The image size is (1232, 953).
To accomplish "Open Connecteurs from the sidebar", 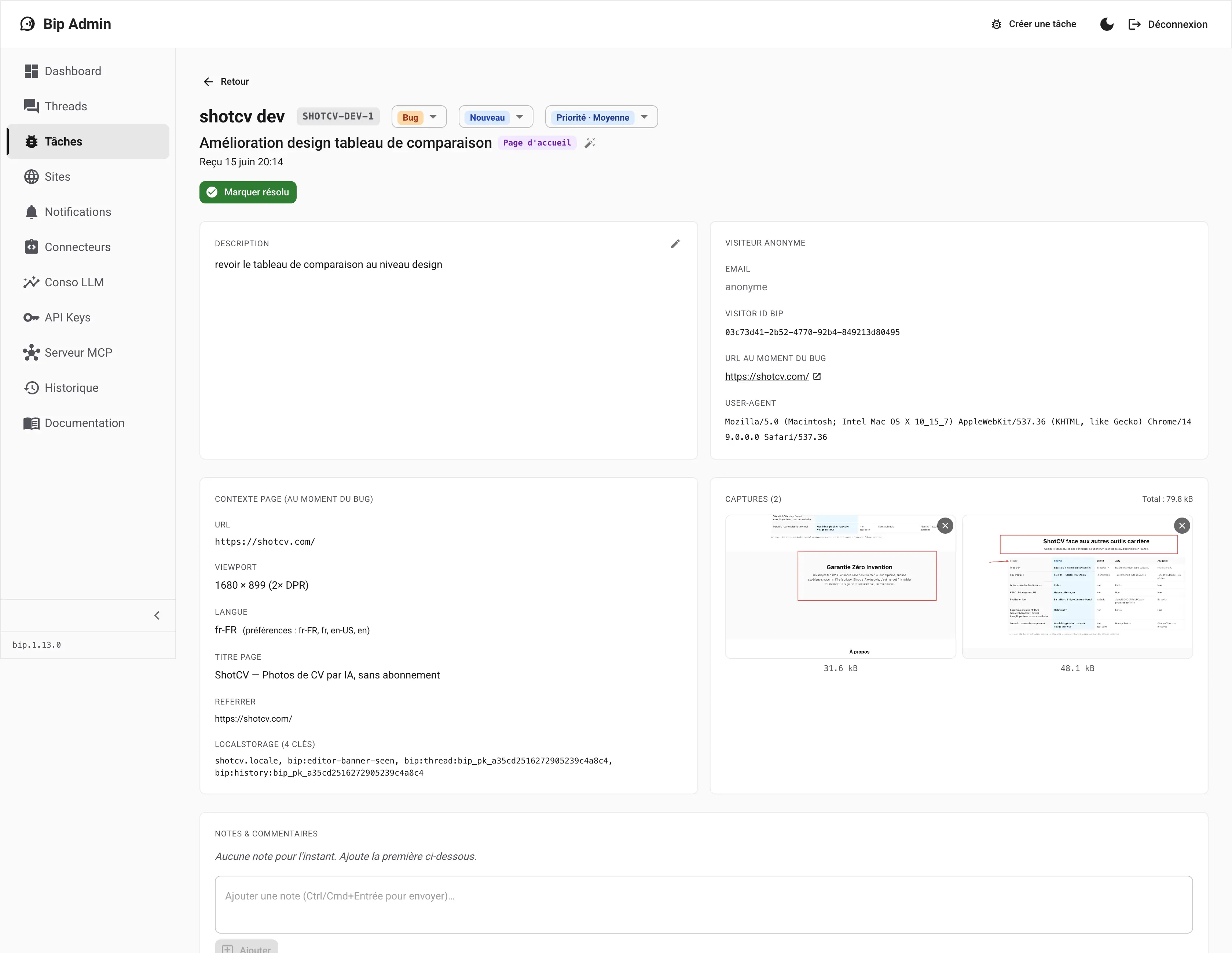I will [x=88, y=247].
